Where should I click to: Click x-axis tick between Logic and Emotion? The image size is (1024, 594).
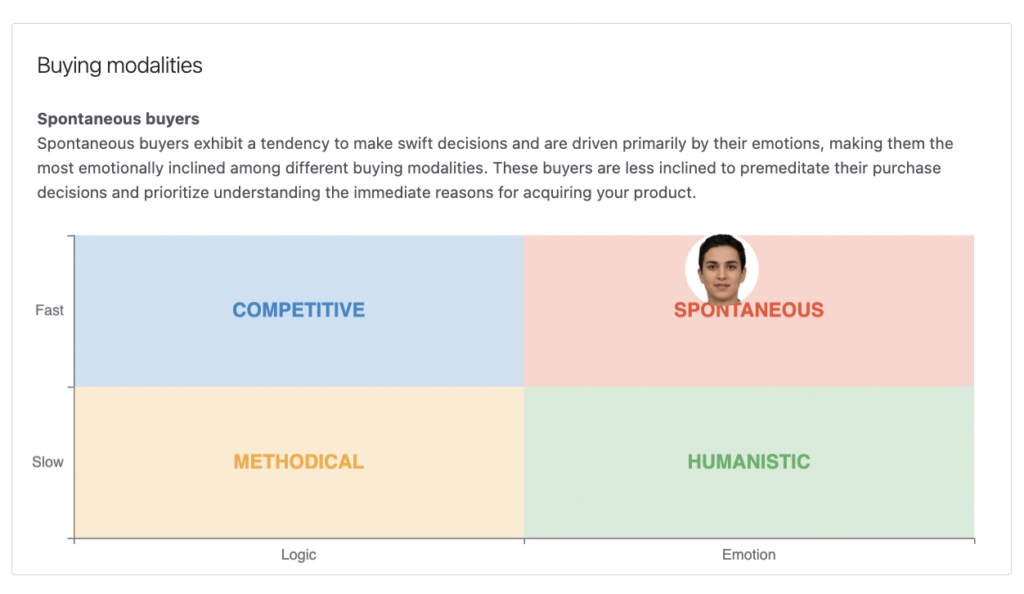524,541
